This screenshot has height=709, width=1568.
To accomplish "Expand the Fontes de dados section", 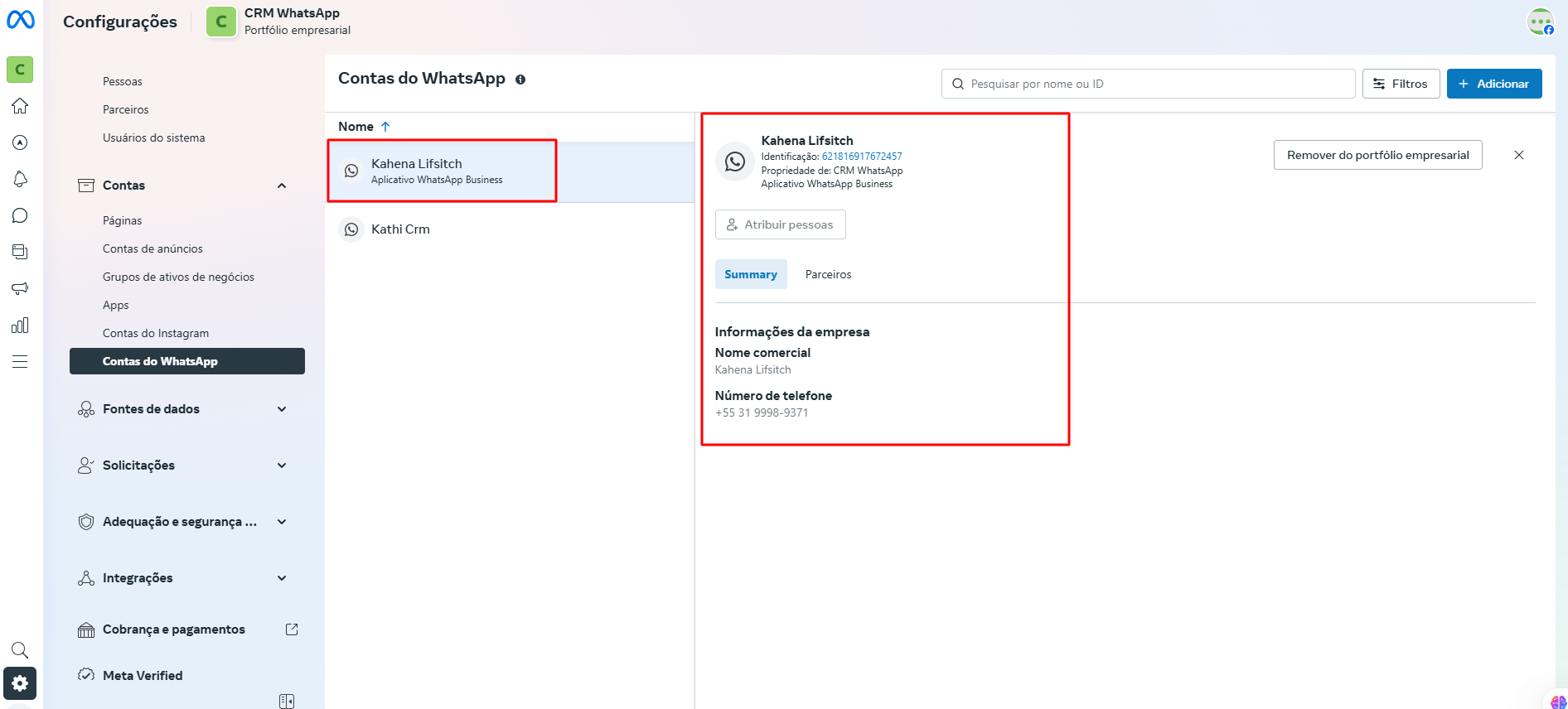I will point(282,409).
